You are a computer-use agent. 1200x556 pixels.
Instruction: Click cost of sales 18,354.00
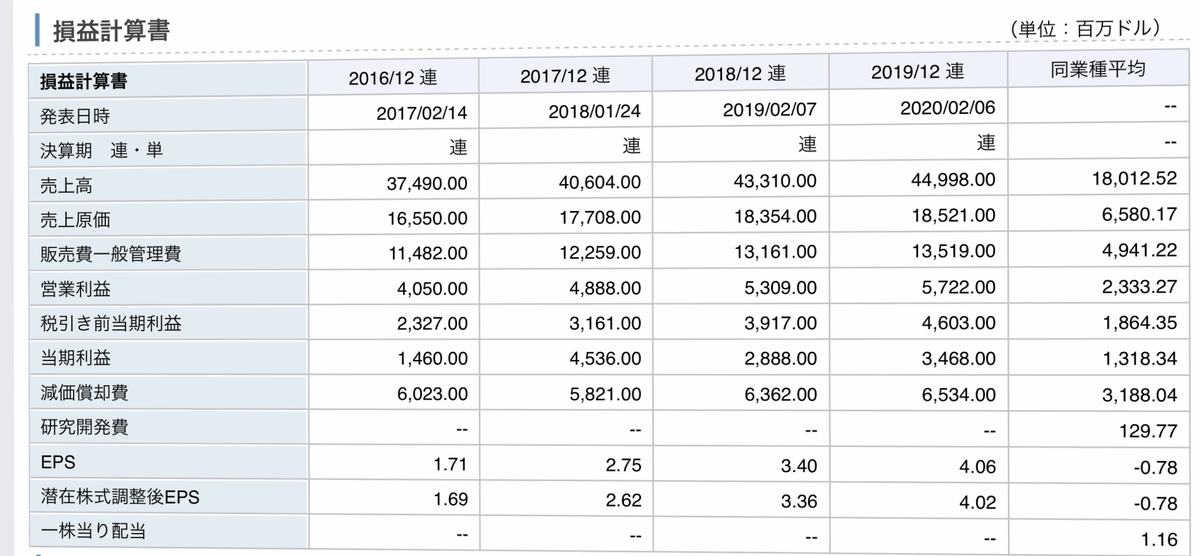click(x=775, y=217)
